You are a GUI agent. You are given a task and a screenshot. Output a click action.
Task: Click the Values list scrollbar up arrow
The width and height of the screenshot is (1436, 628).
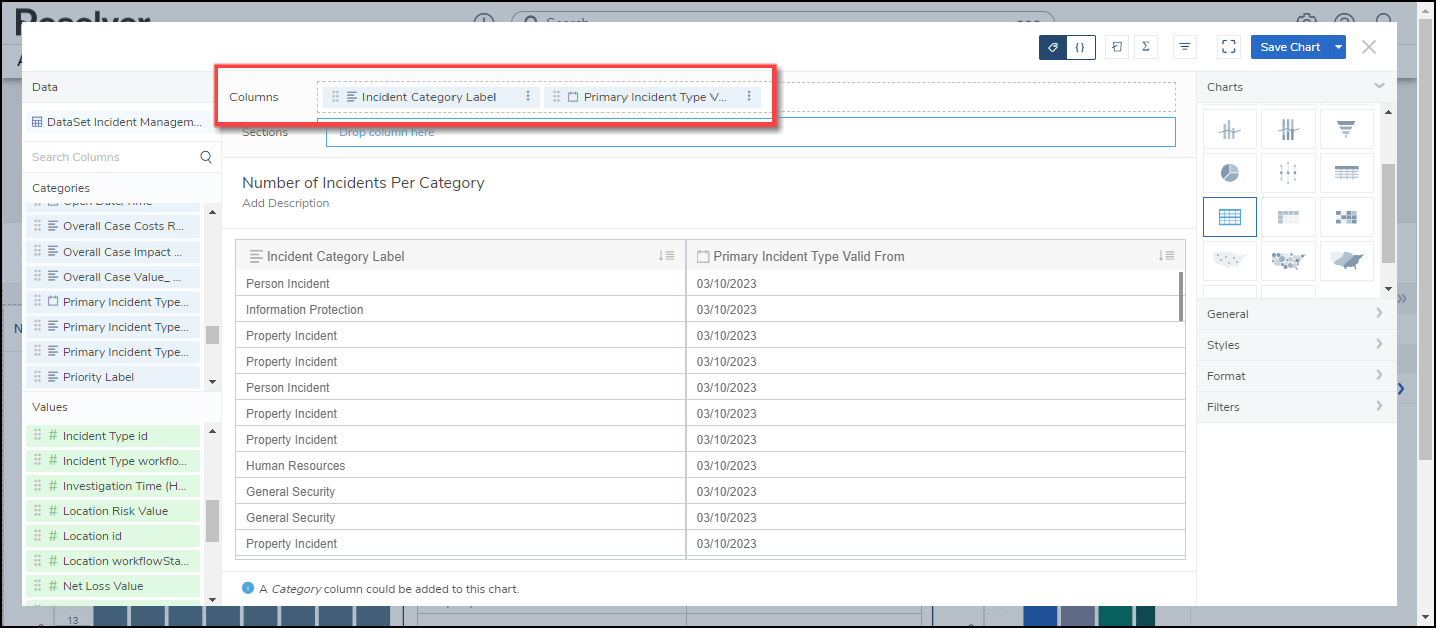(211, 431)
